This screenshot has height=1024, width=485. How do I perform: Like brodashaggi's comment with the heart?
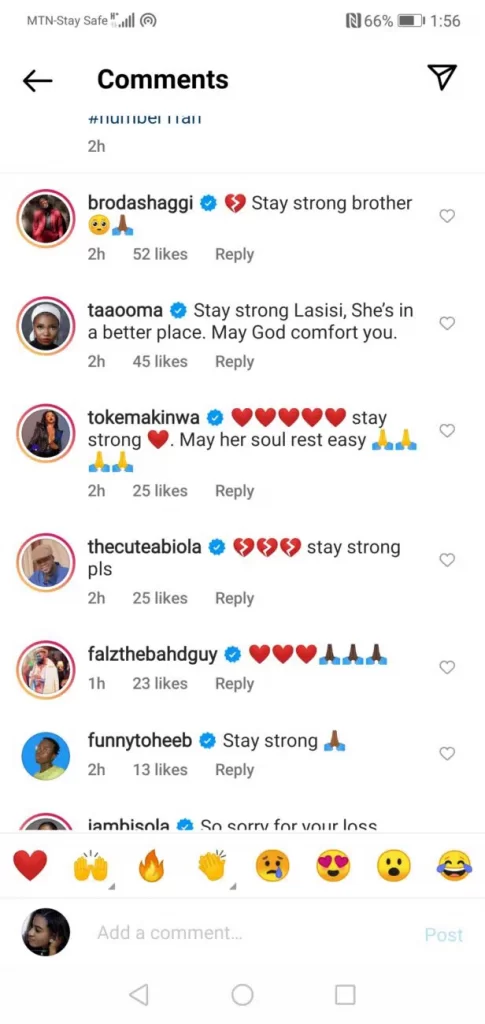(x=446, y=216)
